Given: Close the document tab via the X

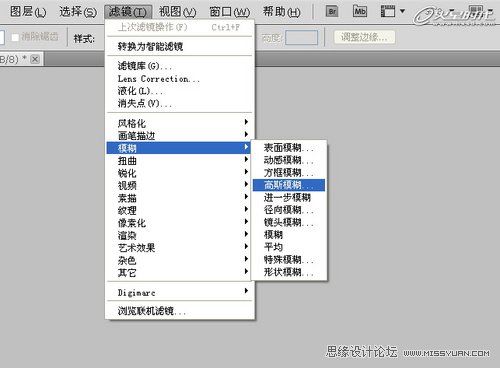Looking at the screenshot, I should pyautogui.click(x=35, y=59).
